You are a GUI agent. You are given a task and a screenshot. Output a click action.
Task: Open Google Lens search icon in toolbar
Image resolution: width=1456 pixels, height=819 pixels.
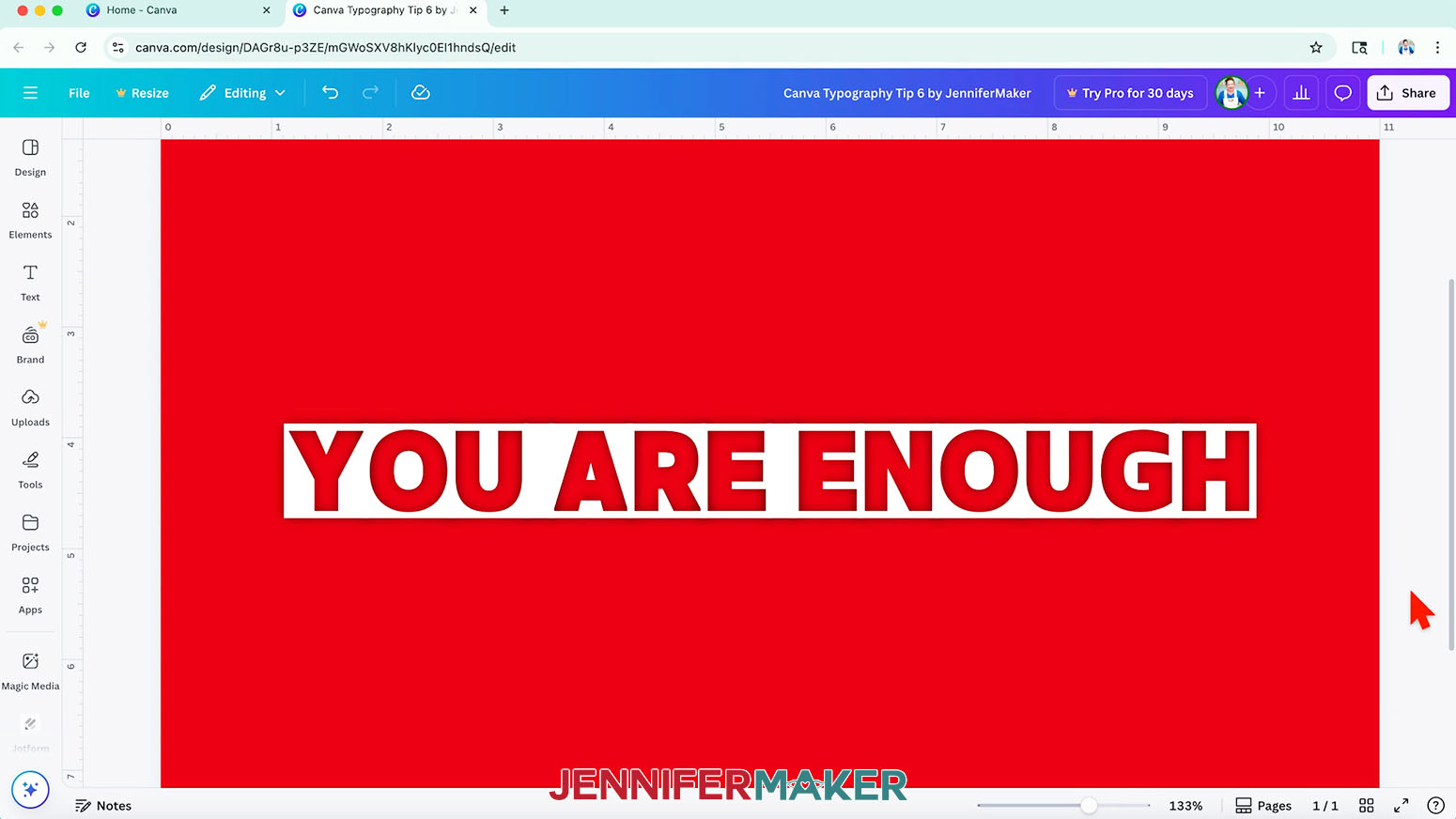(x=1359, y=47)
